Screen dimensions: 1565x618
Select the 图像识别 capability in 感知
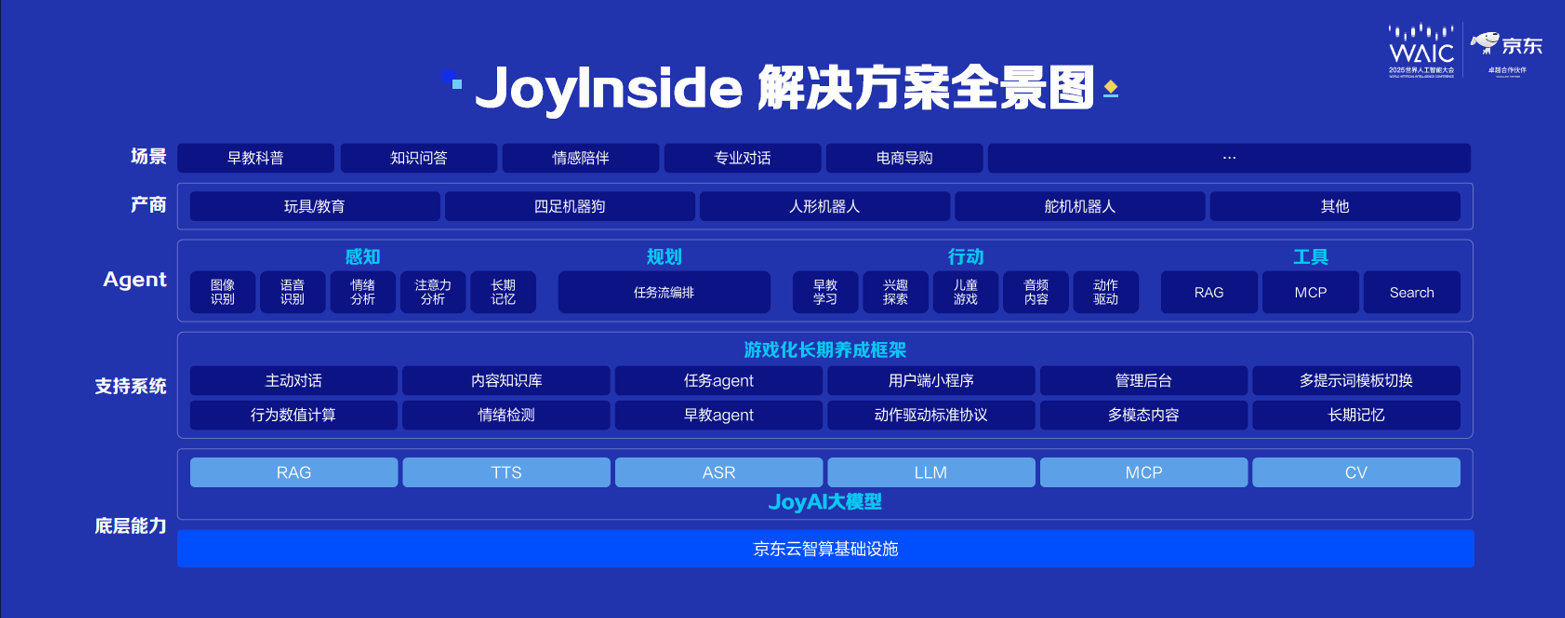tap(221, 291)
